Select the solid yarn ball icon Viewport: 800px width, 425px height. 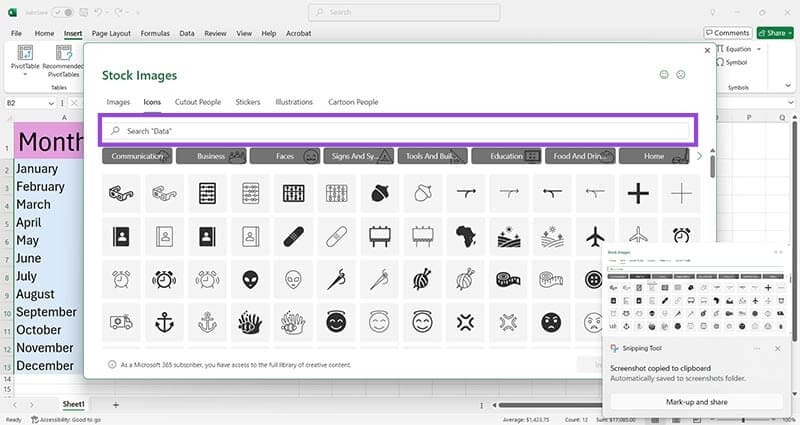tap(422, 280)
